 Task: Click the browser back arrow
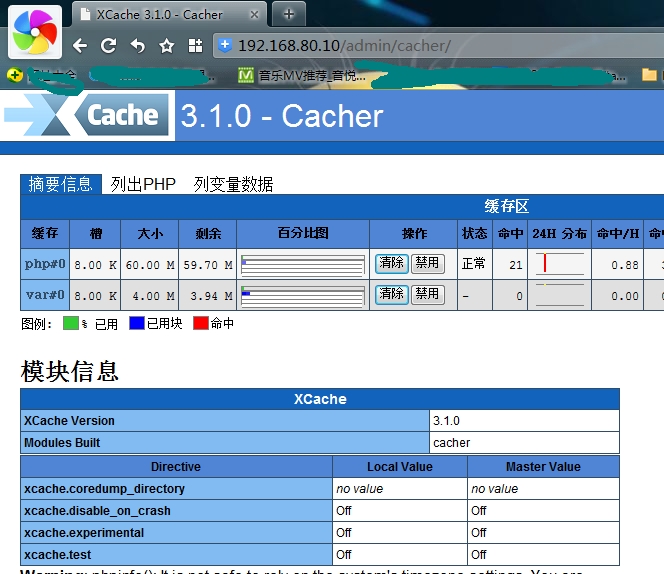click(80, 45)
